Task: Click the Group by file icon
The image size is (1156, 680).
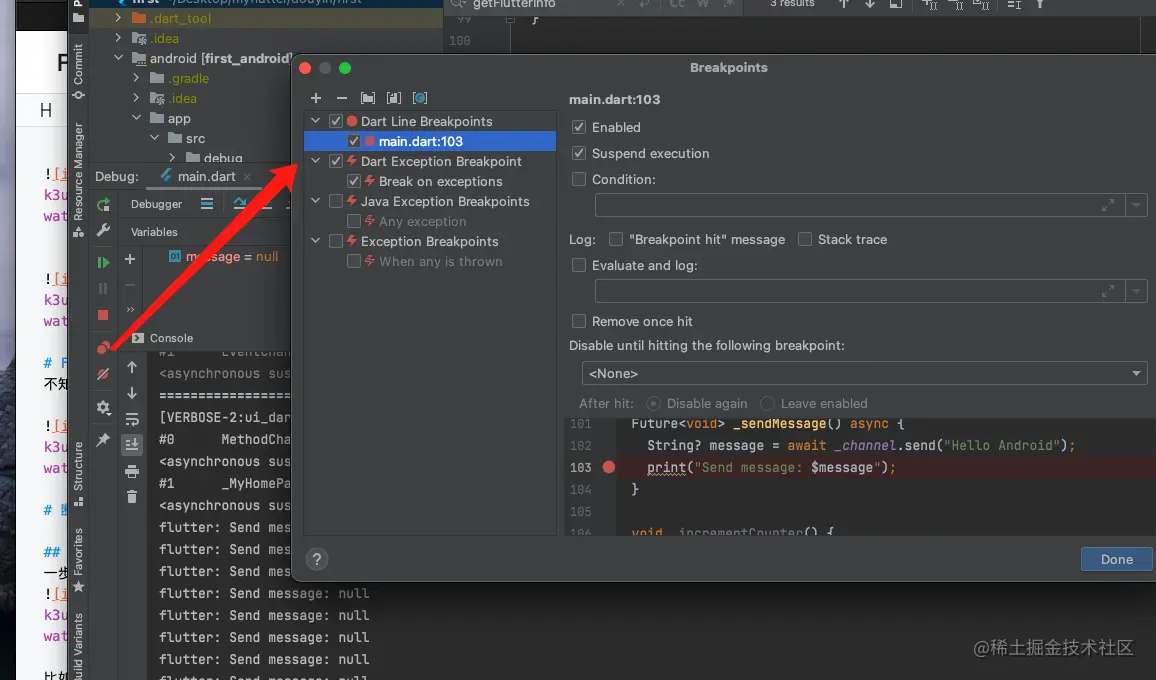Action: 394,98
